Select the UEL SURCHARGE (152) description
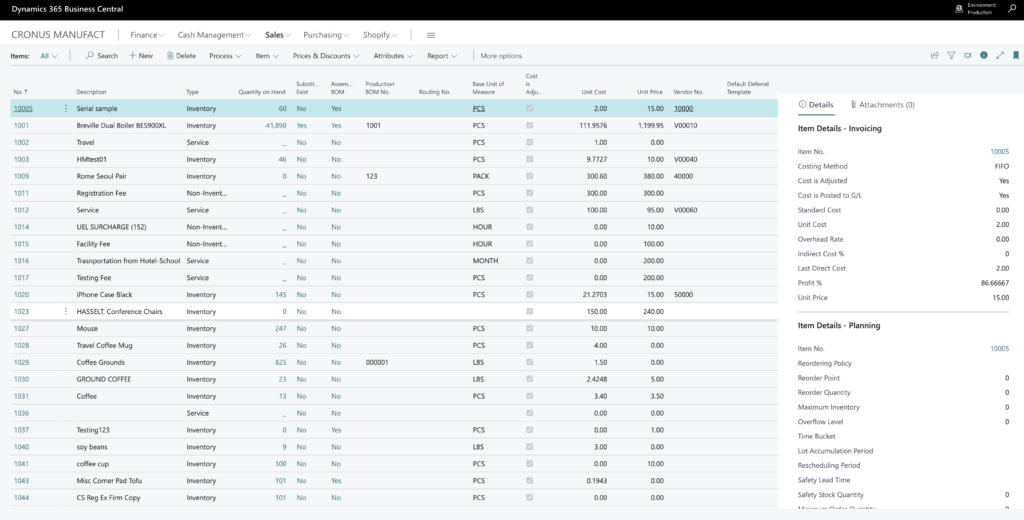The width and height of the screenshot is (1024, 520). (111, 227)
